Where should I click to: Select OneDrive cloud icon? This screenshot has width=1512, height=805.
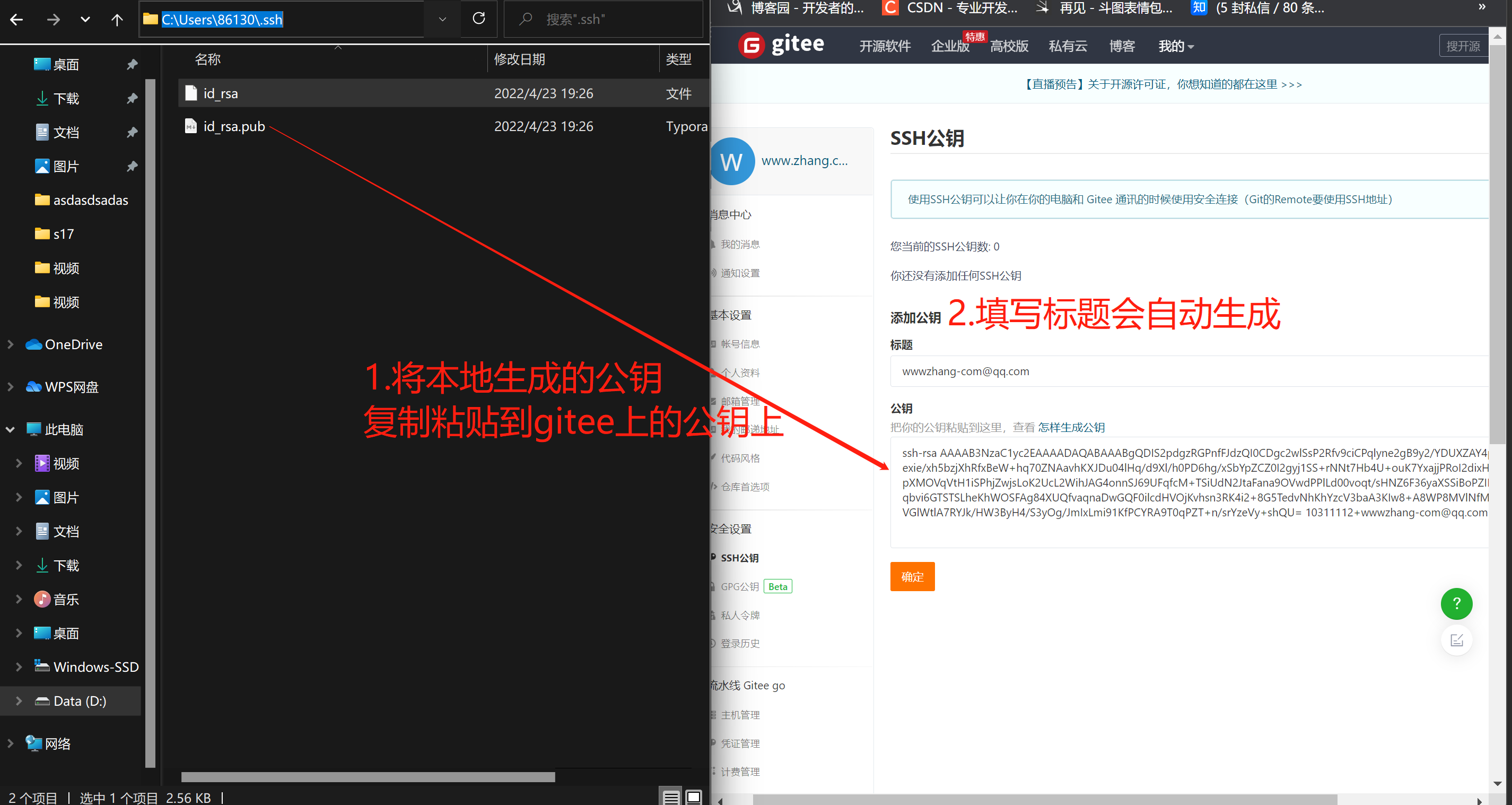33,345
